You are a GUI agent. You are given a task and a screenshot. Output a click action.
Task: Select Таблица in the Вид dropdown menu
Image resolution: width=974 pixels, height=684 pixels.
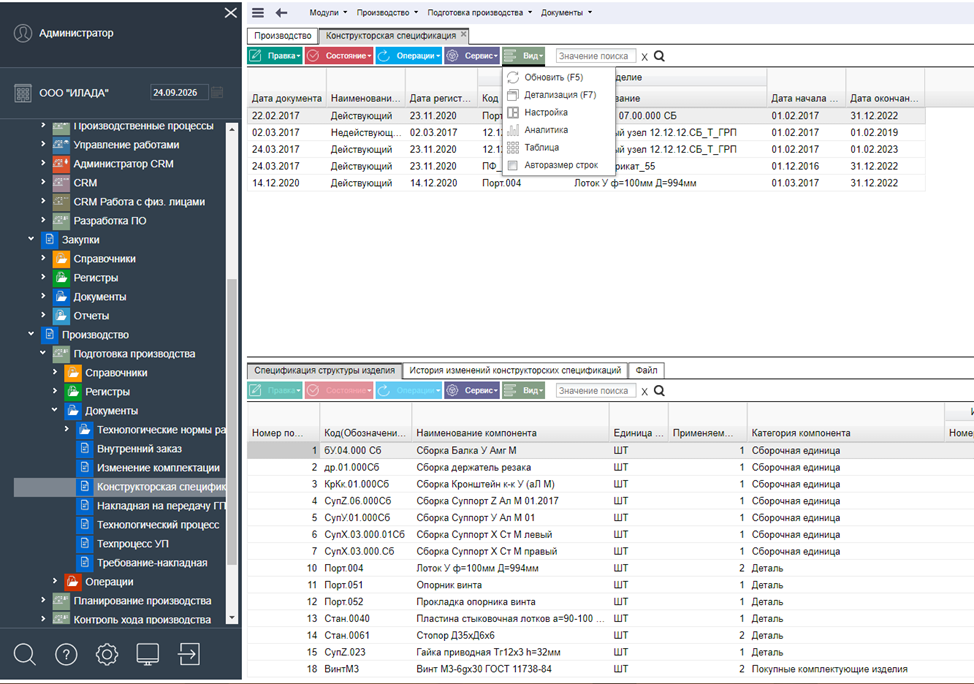click(542, 147)
